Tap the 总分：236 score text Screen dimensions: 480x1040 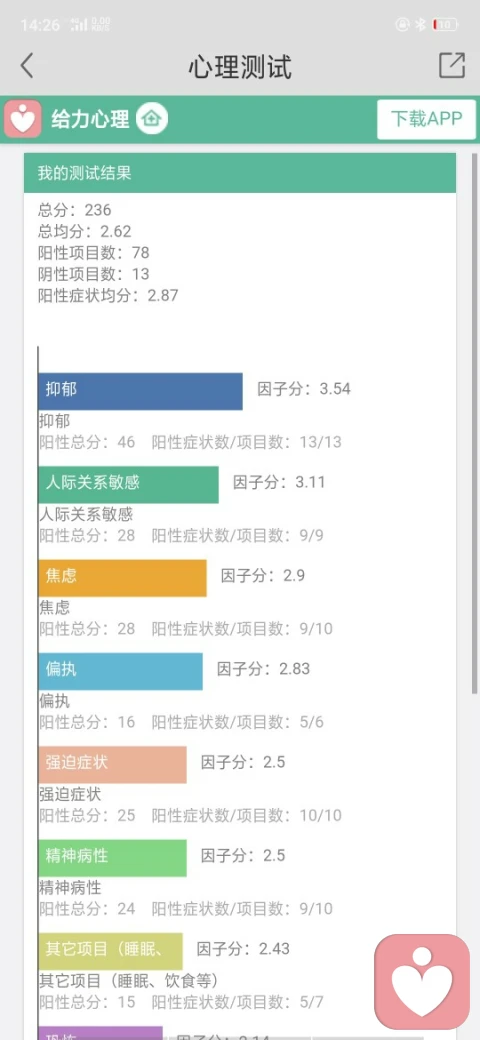point(75,210)
